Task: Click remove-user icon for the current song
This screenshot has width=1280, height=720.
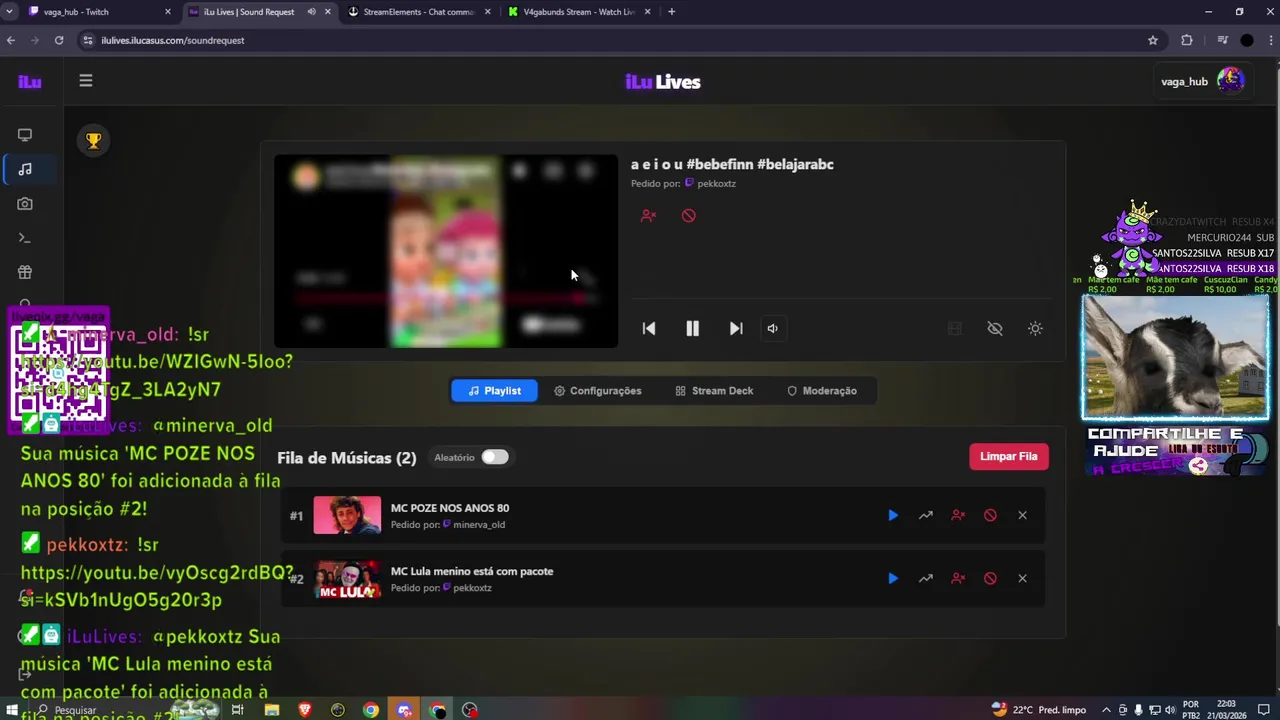Action: [648, 216]
